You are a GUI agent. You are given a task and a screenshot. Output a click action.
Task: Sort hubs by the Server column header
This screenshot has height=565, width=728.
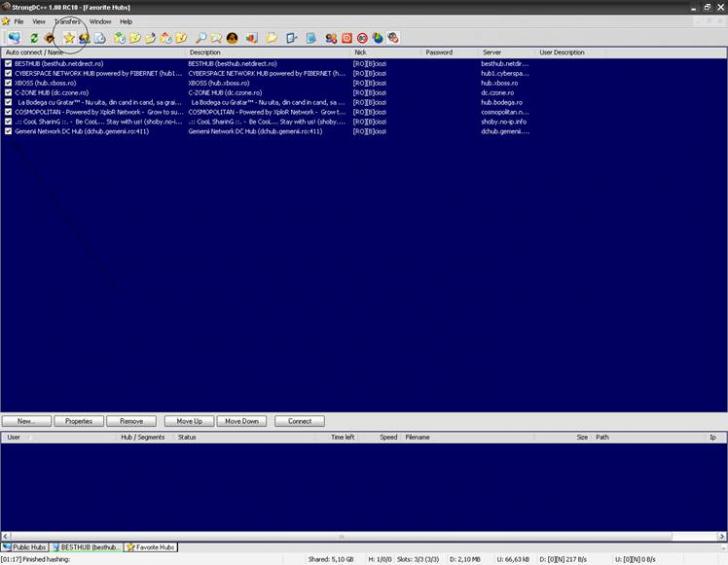coord(492,52)
